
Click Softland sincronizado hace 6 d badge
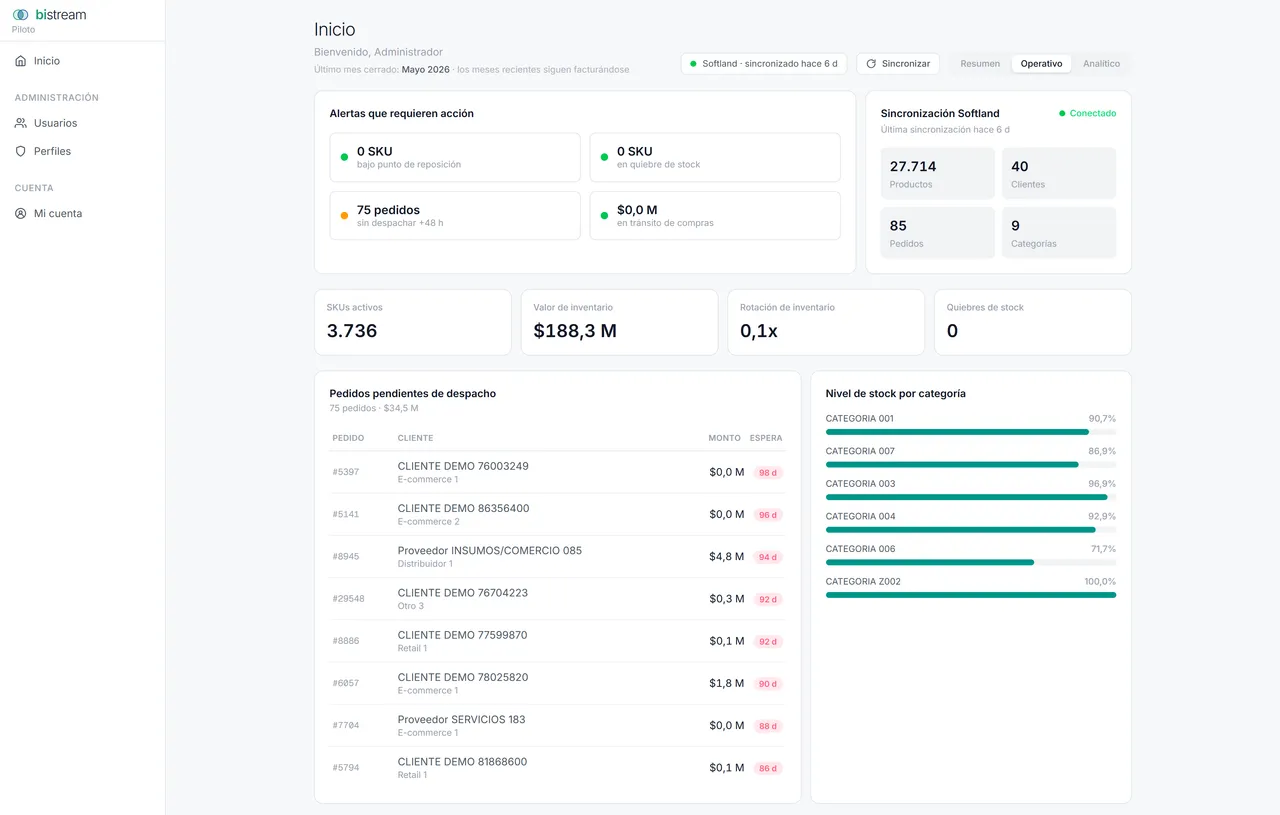click(764, 64)
